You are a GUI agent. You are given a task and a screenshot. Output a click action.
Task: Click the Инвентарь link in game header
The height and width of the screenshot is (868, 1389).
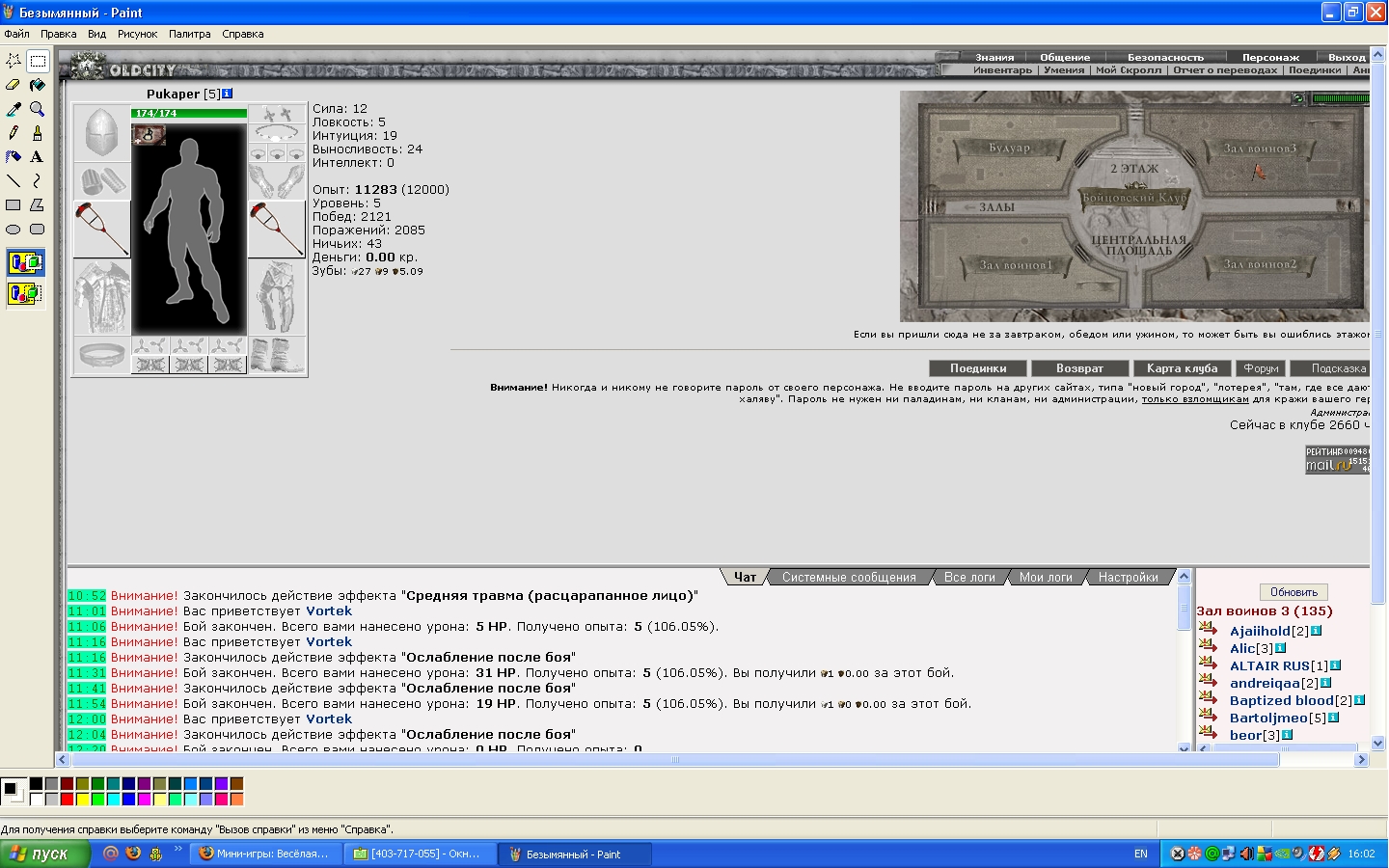coord(1002,70)
